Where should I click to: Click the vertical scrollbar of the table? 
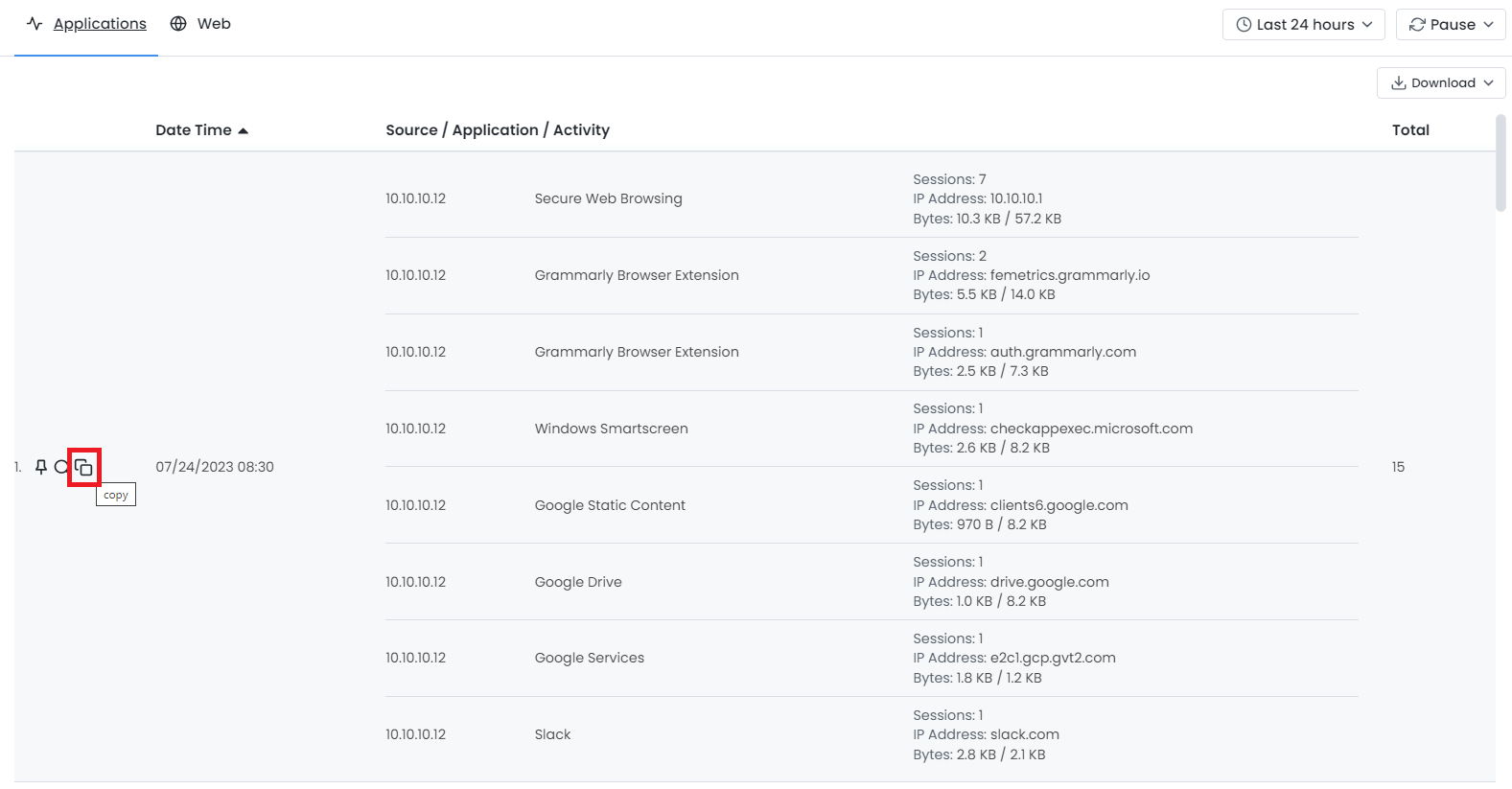1501,163
